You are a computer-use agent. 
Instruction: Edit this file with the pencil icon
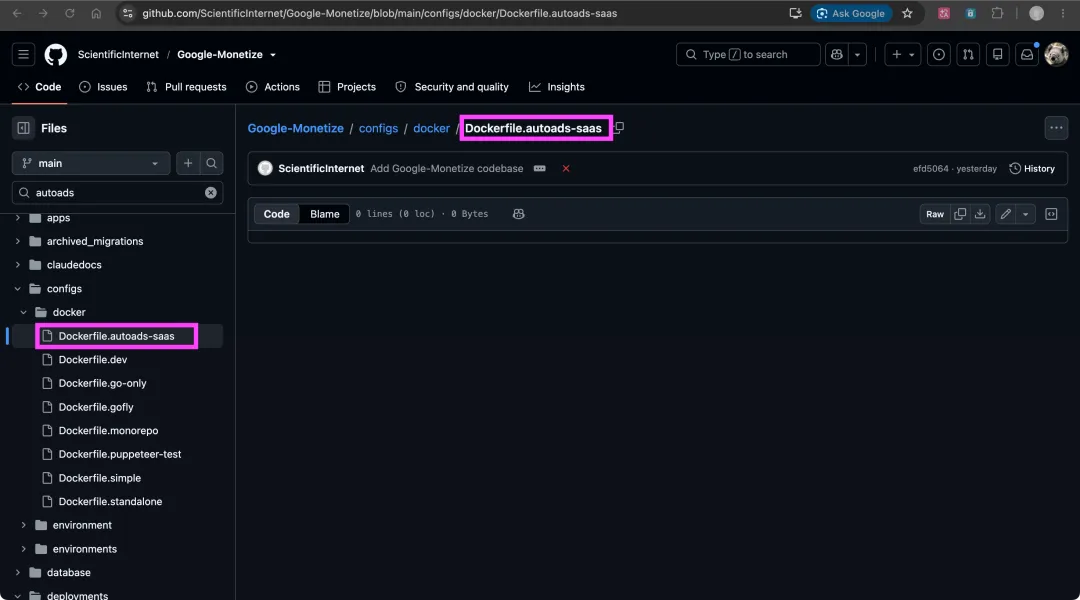point(1006,214)
